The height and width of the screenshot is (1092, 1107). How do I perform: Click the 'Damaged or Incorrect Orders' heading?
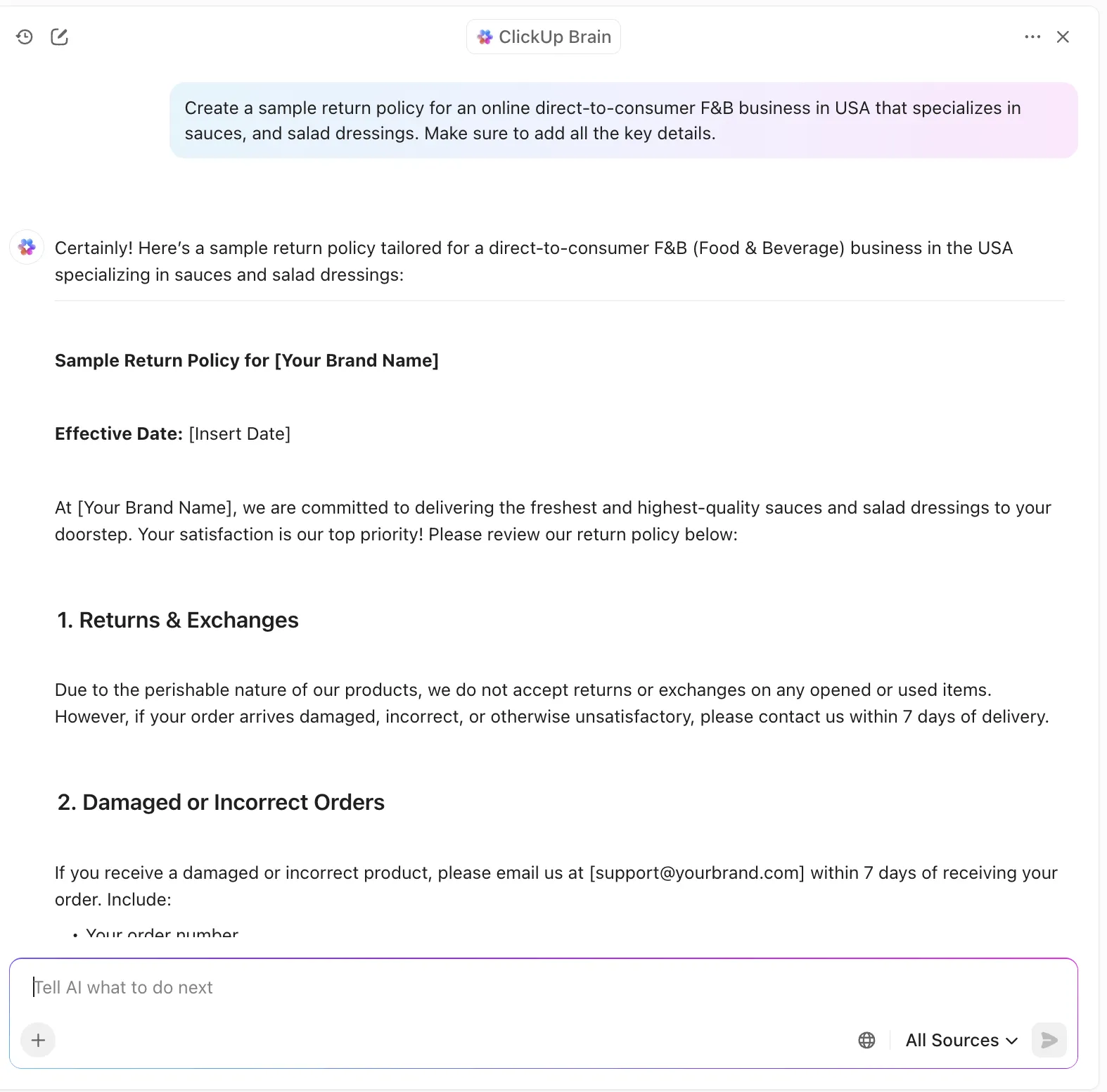221,802
